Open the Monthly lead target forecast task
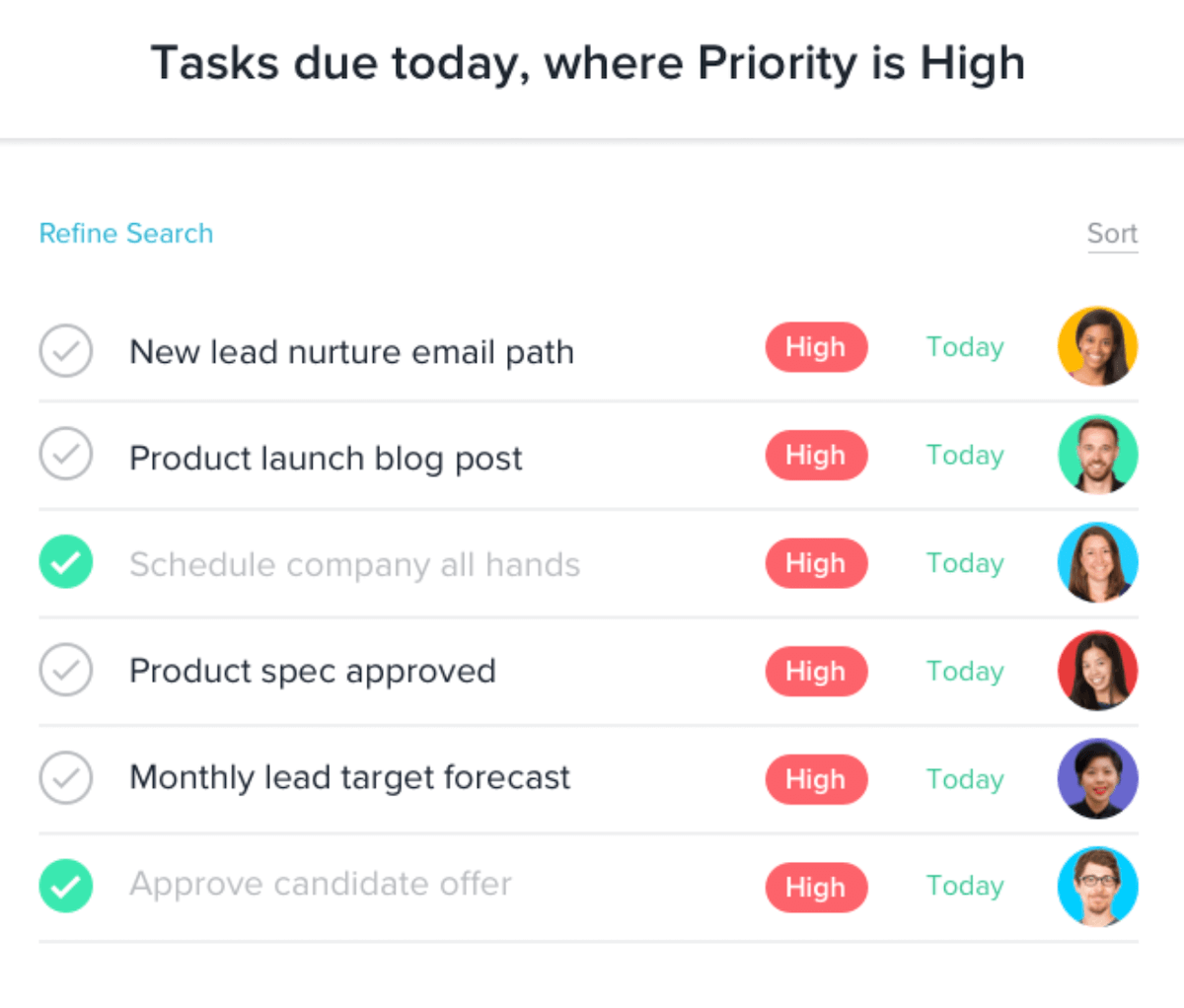Screen dimensions: 1184x1008 pos(350,778)
